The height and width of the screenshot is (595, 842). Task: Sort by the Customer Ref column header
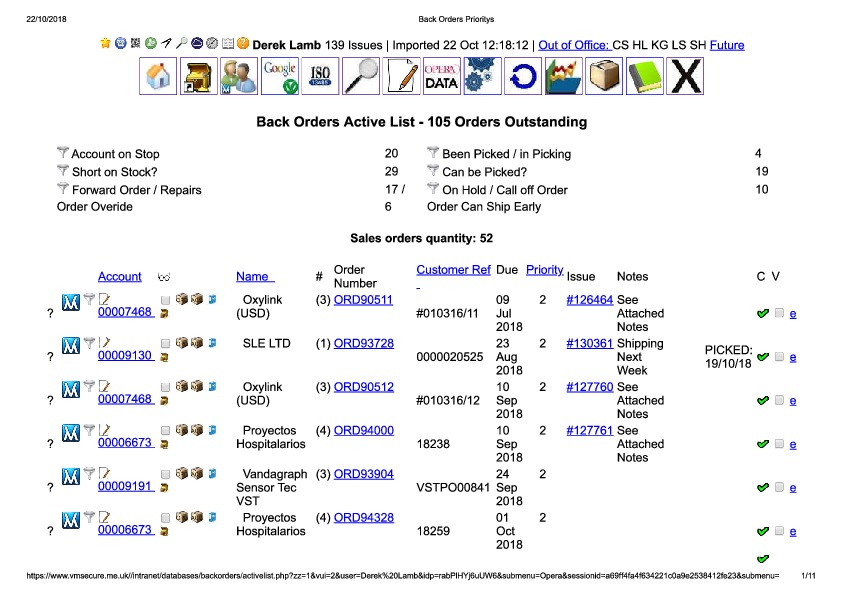click(453, 270)
